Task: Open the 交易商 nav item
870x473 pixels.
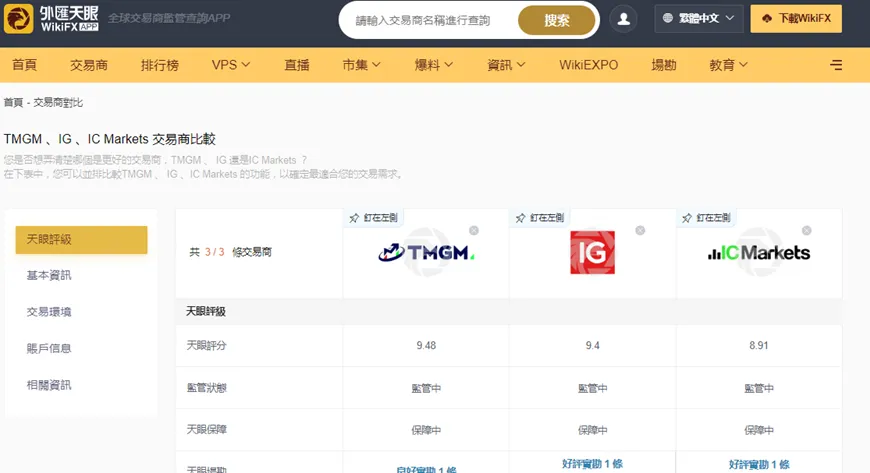Action: [x=89, y=65]
